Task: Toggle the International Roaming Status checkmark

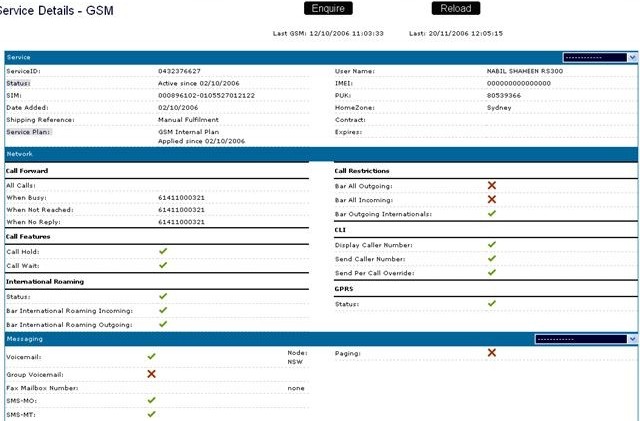Action: tap(163, 296)
